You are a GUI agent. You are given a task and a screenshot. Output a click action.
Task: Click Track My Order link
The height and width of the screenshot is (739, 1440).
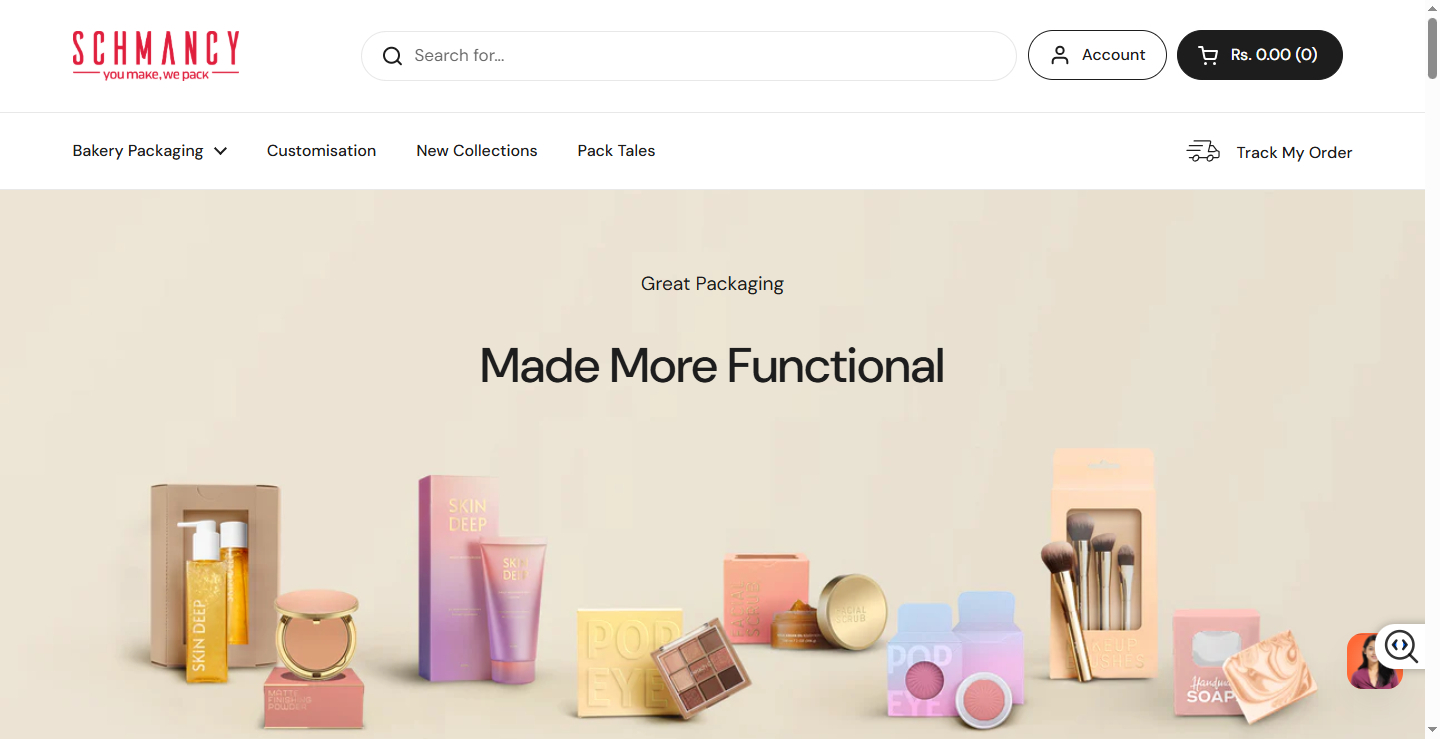click(x=1294, y=152)
